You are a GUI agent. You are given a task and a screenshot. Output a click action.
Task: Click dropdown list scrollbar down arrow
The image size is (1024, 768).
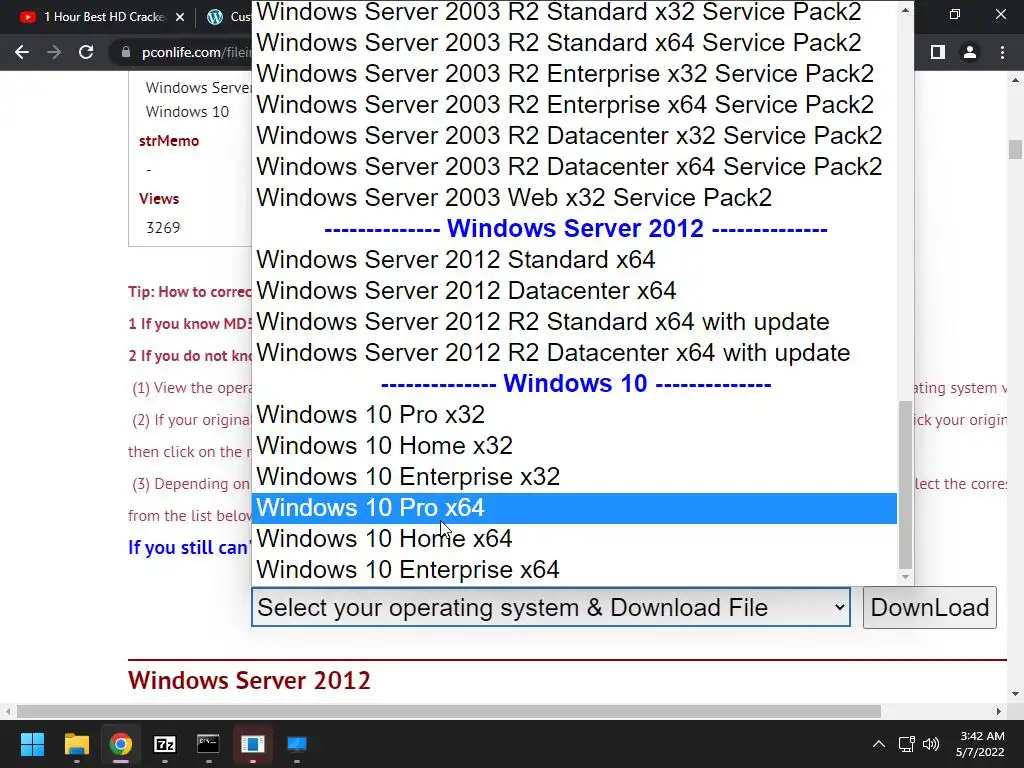click(905, 577)
